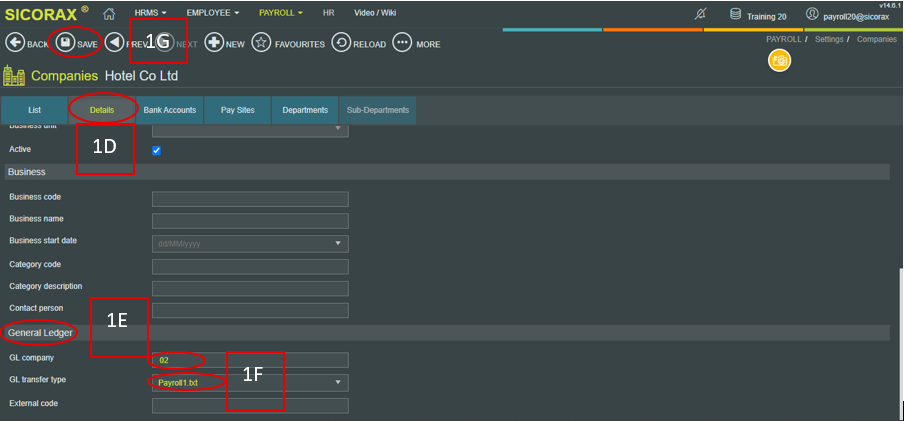Click the Business section header
The image size is (905, 421).
pyautogui.click(x=447, y=172)
